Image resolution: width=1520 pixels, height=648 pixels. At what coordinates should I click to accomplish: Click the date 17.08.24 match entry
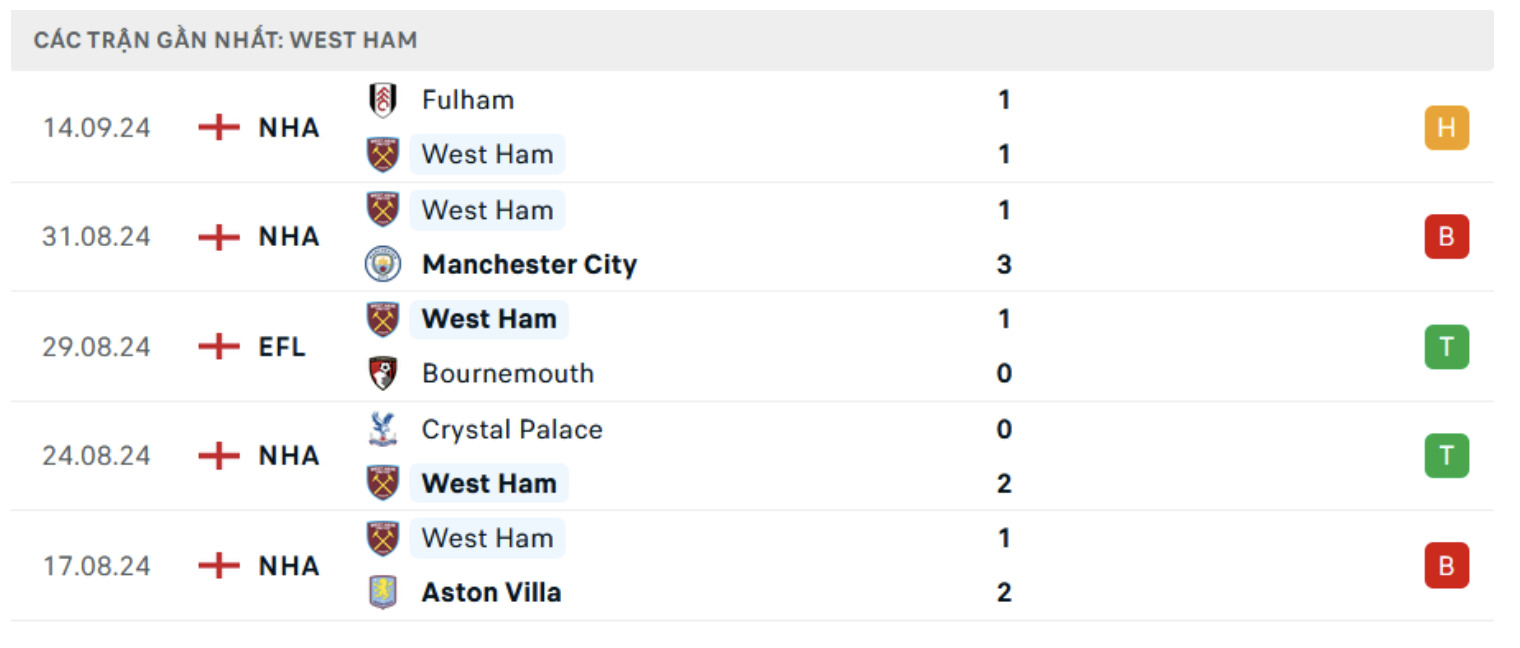coord(96,567)
